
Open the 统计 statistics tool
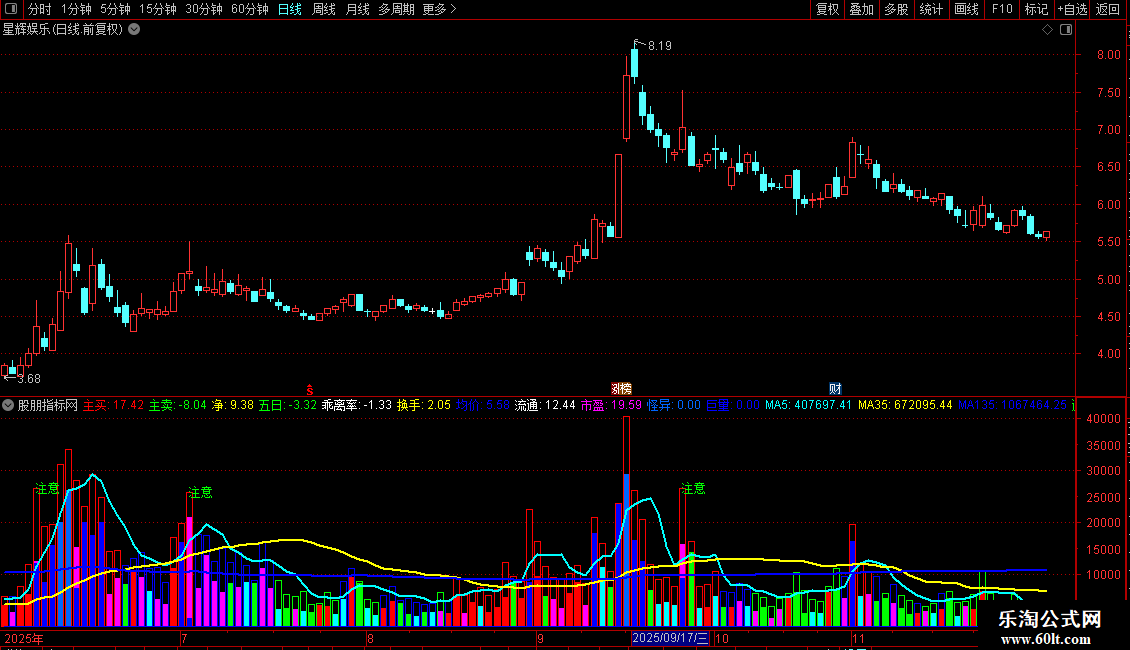pyautogui.click(x=931, y=9)
